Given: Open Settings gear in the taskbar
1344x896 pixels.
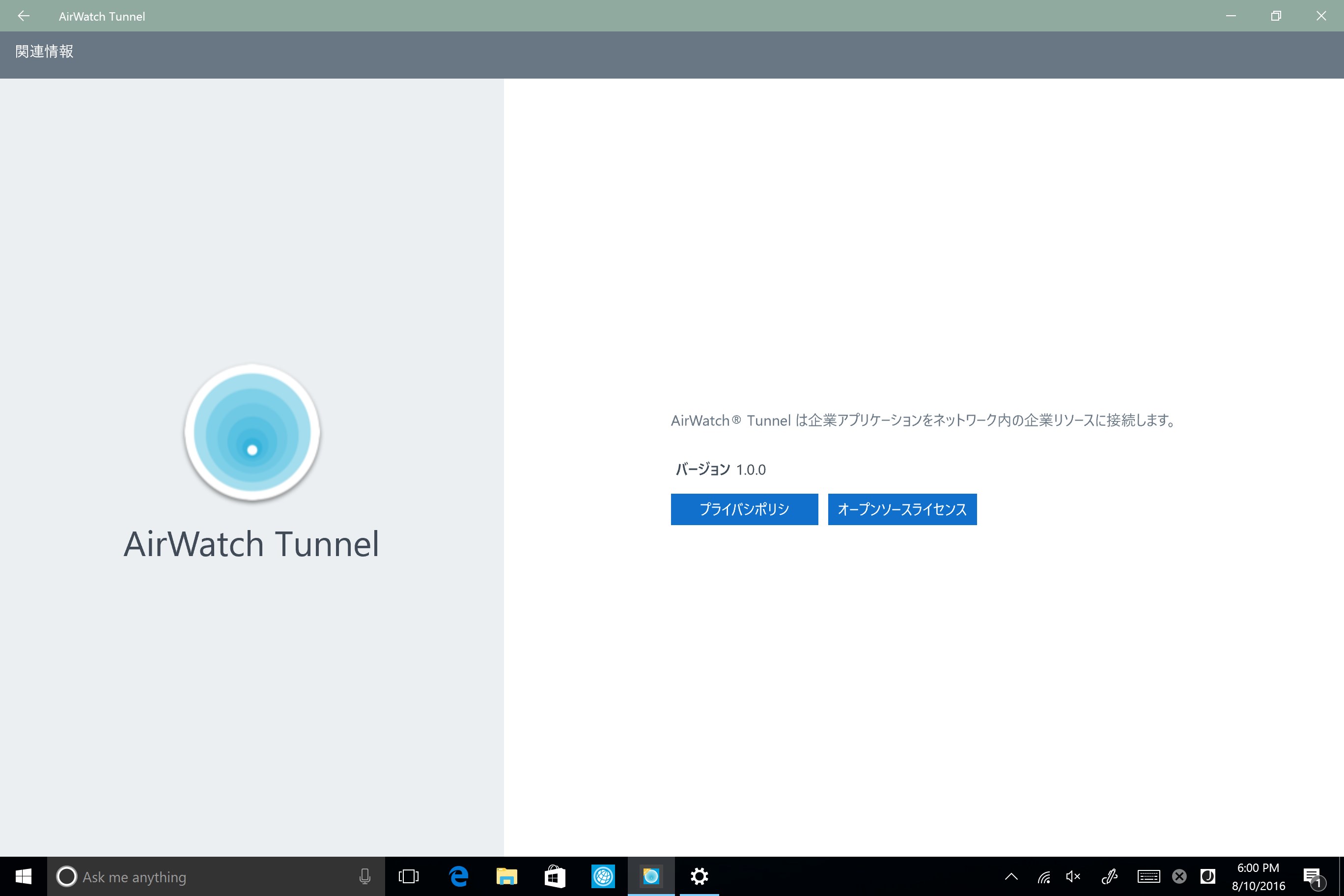Looking at the screenshot, I should [699, 876].
